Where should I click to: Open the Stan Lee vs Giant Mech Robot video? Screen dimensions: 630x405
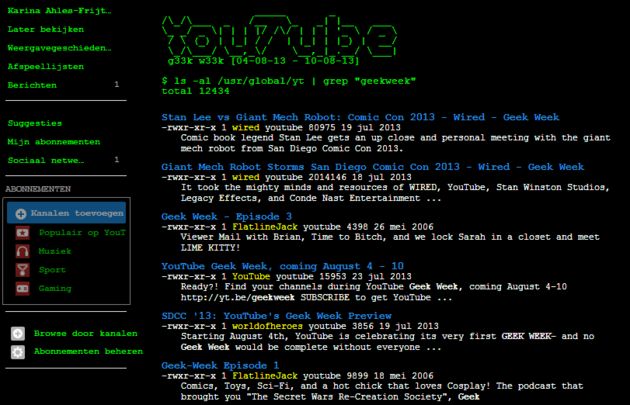[360, 117]
